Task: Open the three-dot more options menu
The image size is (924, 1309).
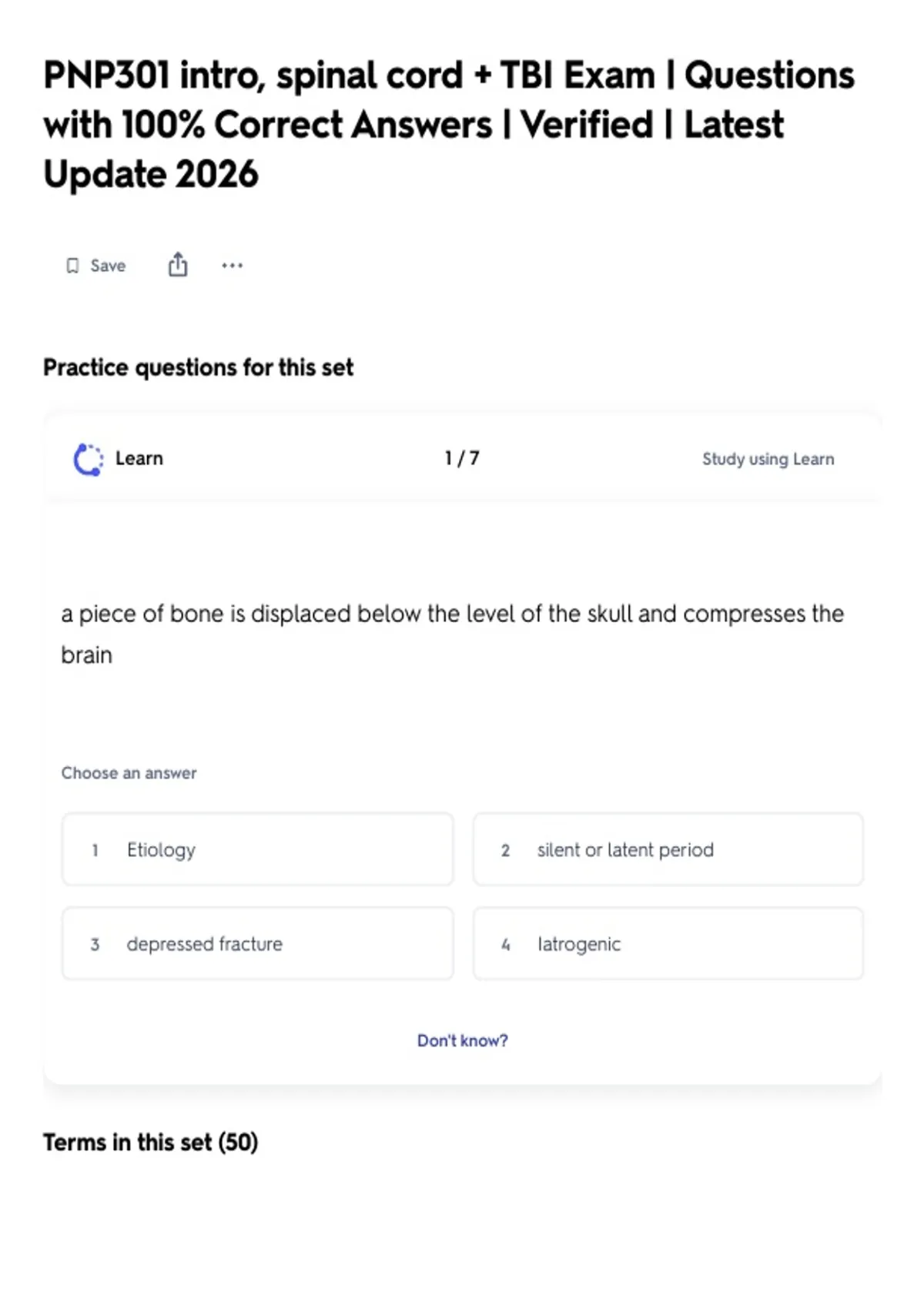Action: [232, 266]
